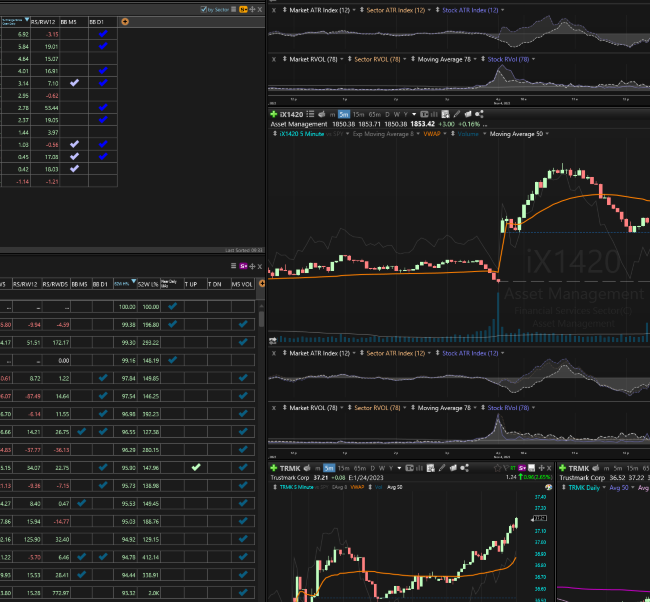Click green plus icon on left TRMK chart

pyautogui.click(x=273, y=468)
